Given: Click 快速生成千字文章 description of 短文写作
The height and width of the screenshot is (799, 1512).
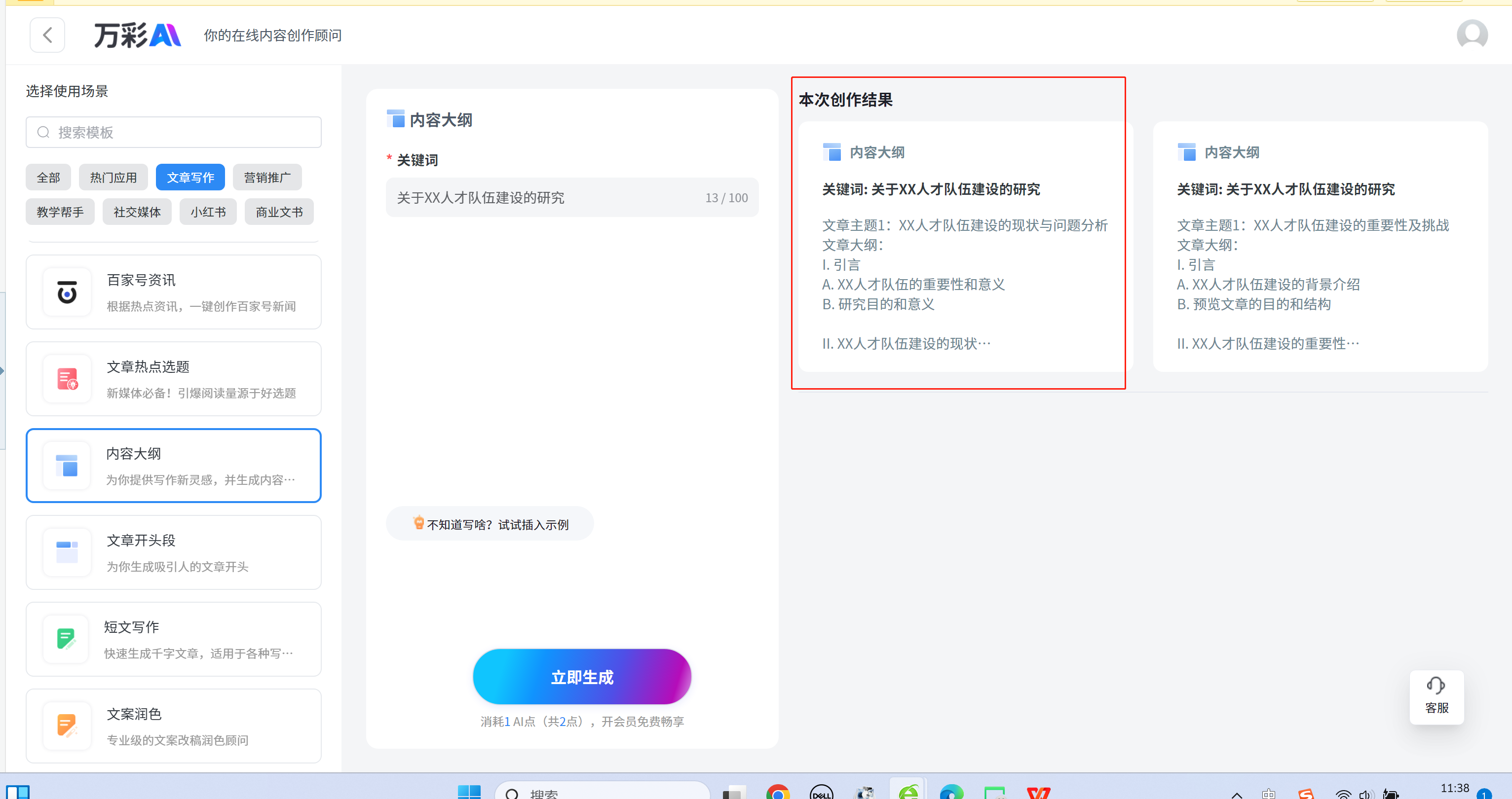Looking at the screenshot, I should (198, 654).
